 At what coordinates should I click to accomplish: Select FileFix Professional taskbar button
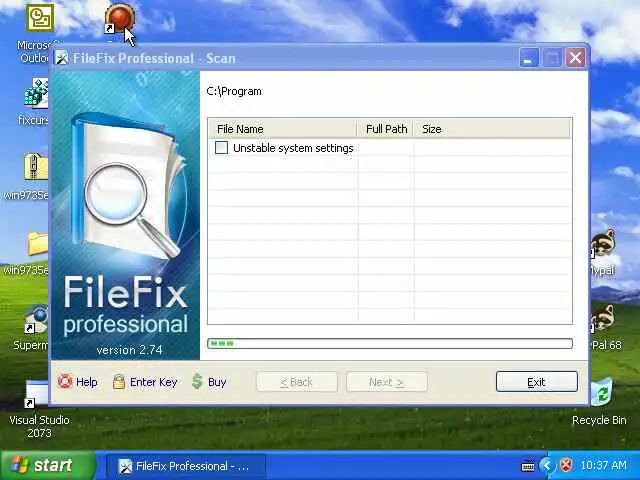click(185, 466)
